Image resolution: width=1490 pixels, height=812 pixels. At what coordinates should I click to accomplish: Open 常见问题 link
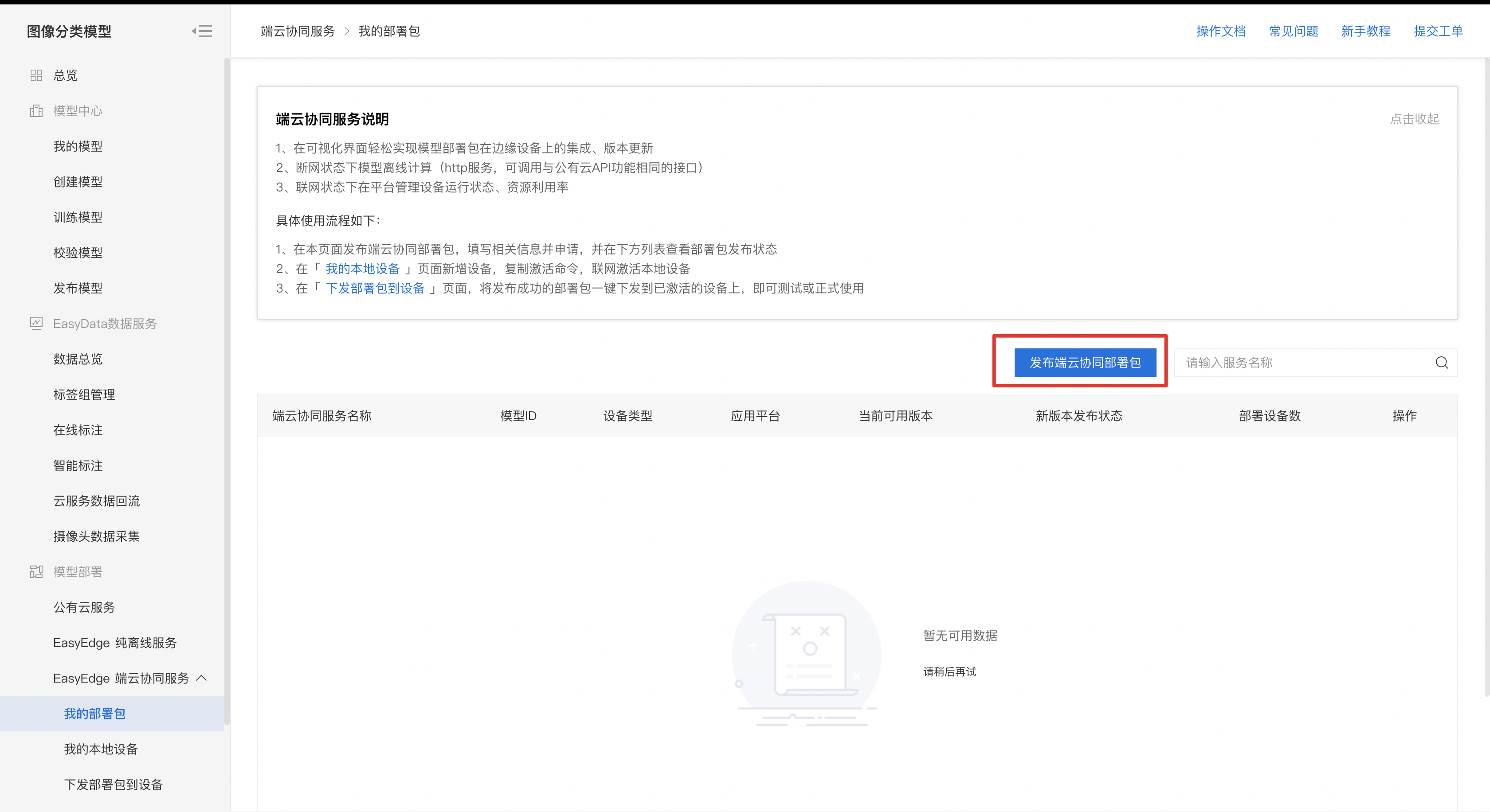(x=1294, y=31)
